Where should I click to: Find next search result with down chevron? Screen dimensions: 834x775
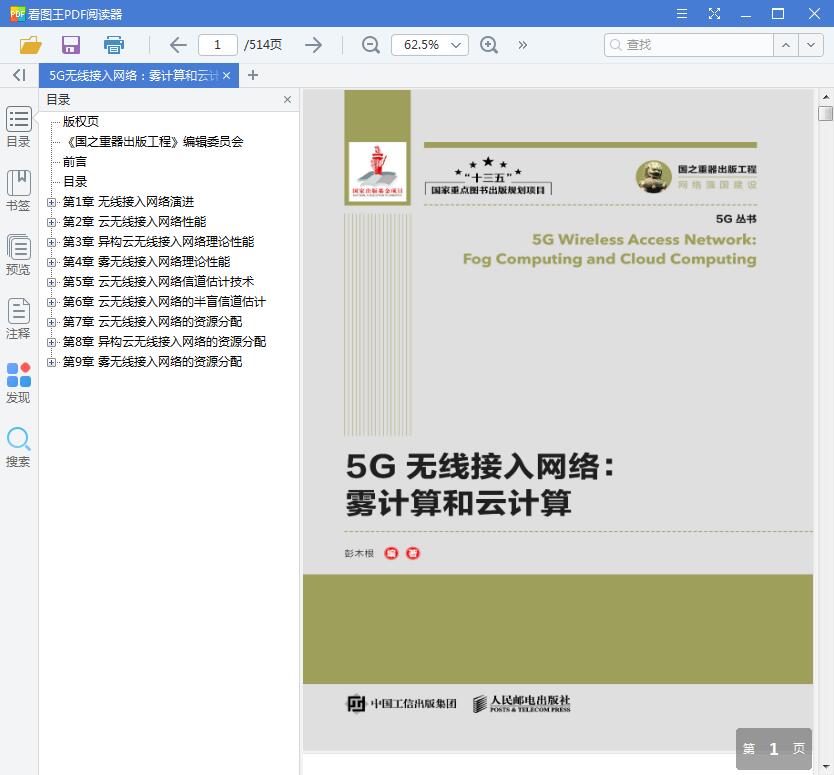pos(811,45)
